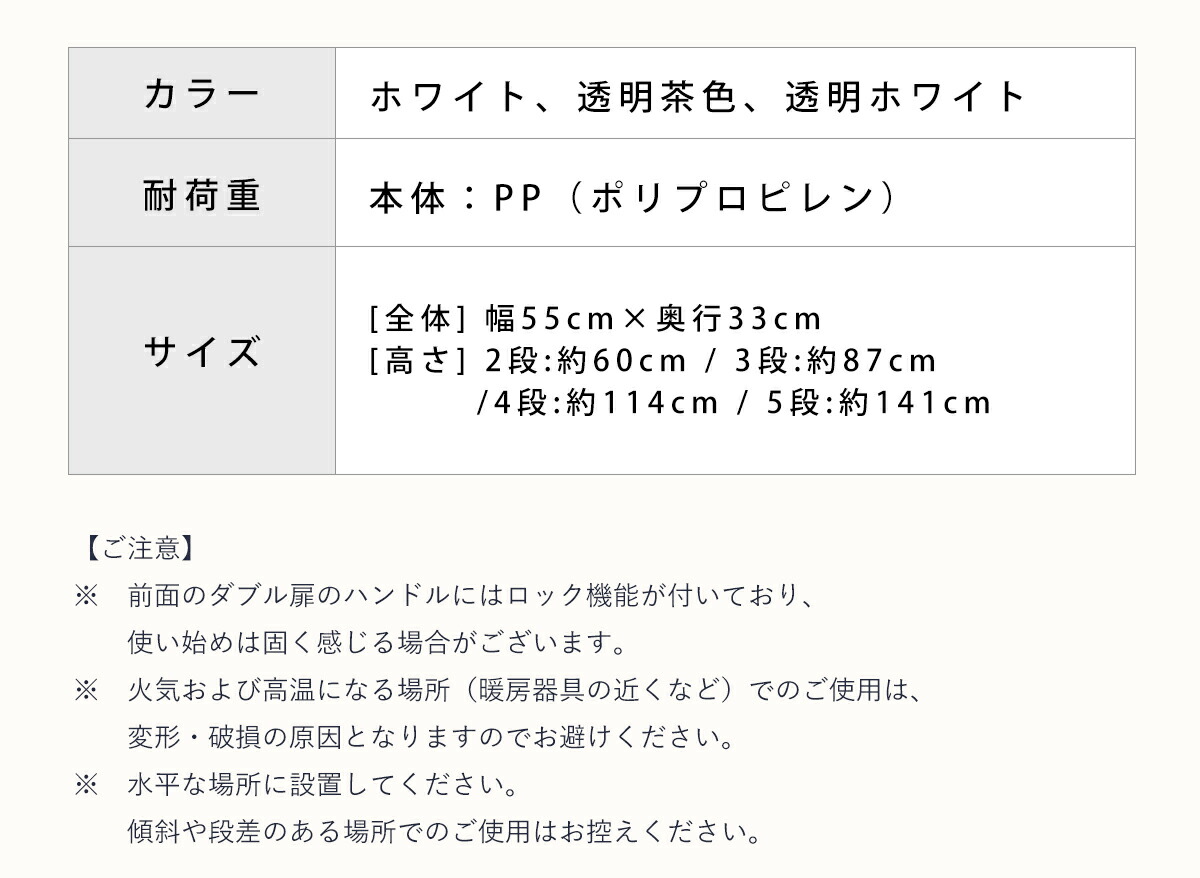This screenshot has width=1200, height=878.
Task: Click the 本体：PP（ポリプロピレン） text
Action: (x=632, y=199)
